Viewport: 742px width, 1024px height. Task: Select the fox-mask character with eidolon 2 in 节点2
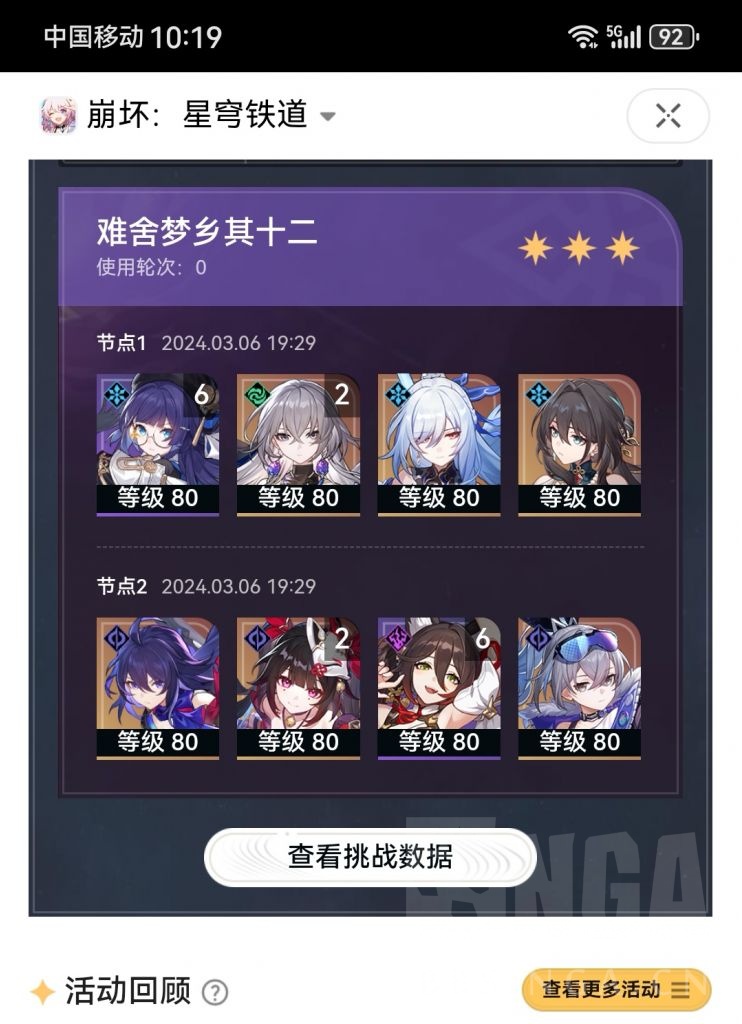tap(298, 688)
